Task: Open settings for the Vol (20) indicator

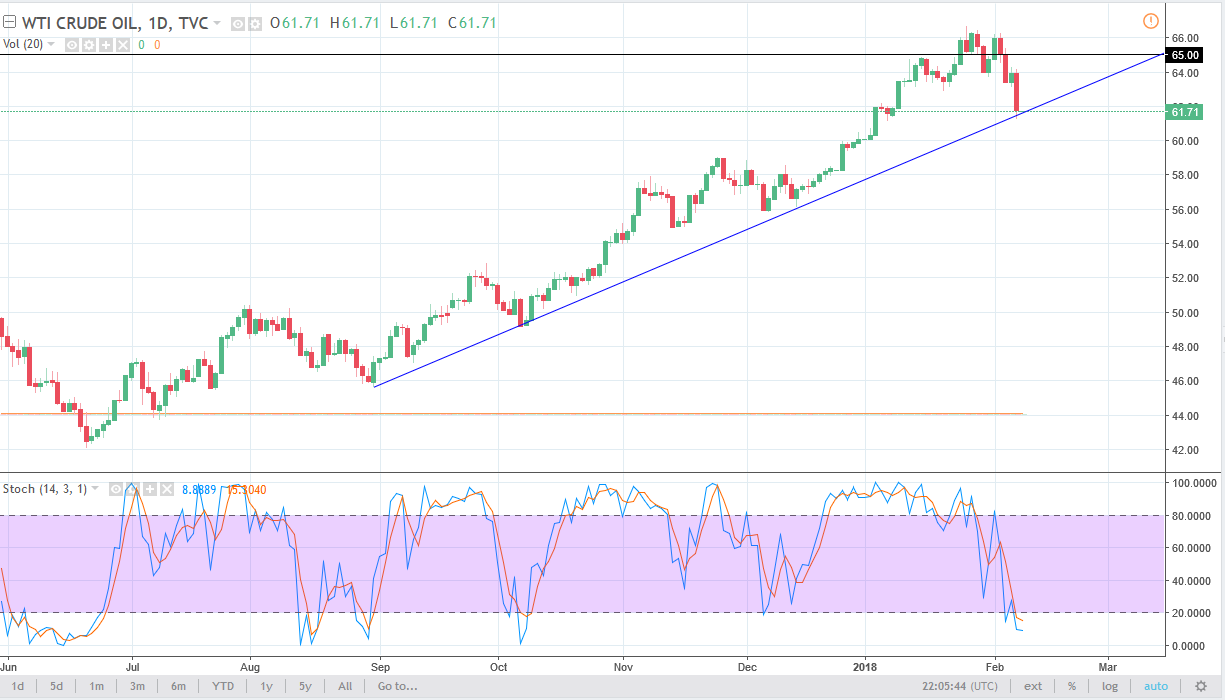Action: point(87,44)
